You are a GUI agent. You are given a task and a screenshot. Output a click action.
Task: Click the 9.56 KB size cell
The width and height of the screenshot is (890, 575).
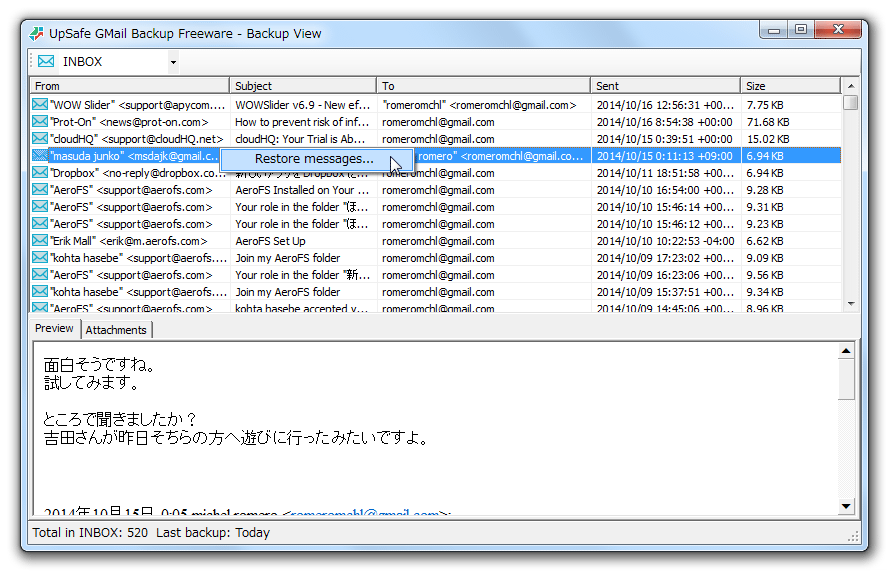(765, 275)
